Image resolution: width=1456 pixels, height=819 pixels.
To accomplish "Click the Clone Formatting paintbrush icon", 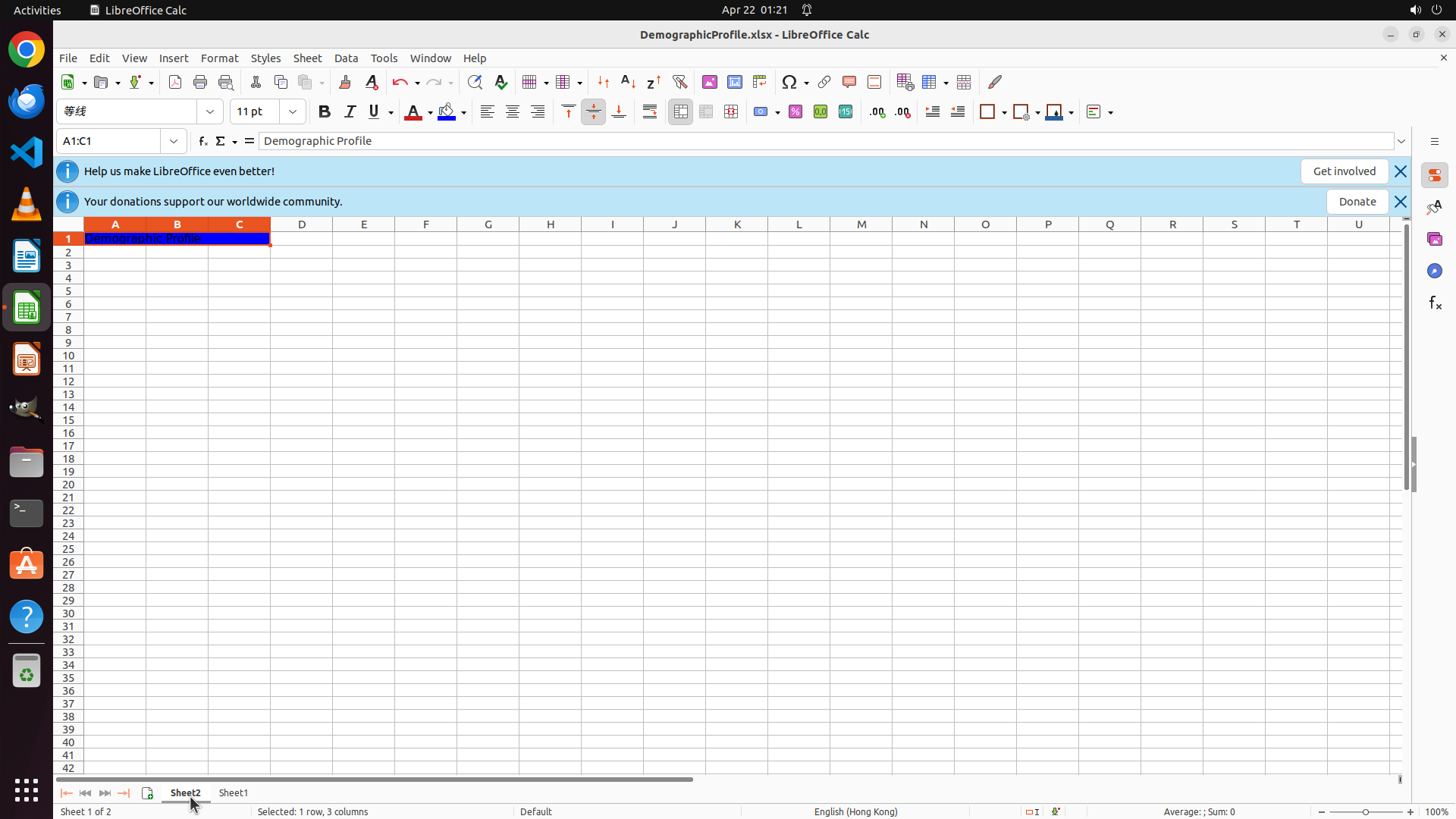I will pos(345,82).
